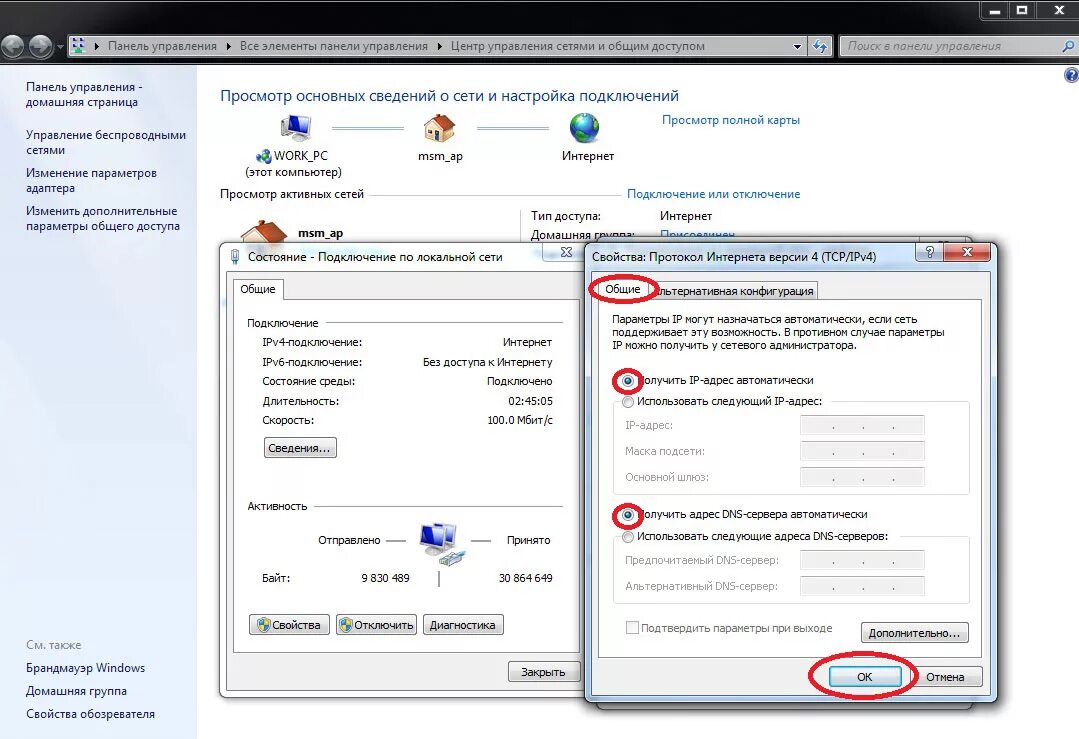
Task: Select 'Использовать следующие адреса DNS-серверов' option
Action: pyautogui.click(x=628, y=536)
